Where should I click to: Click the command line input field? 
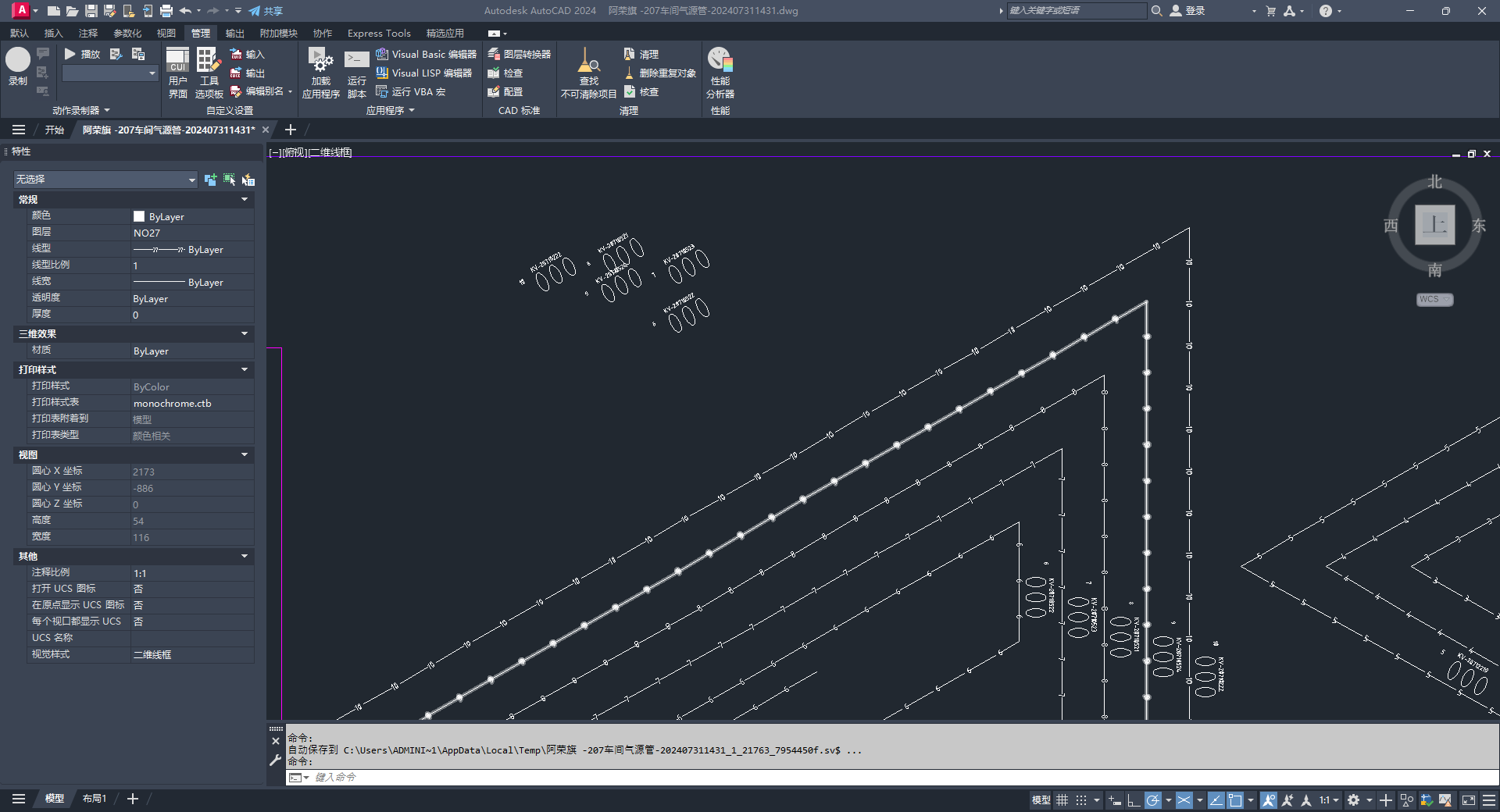coord(891,778)
